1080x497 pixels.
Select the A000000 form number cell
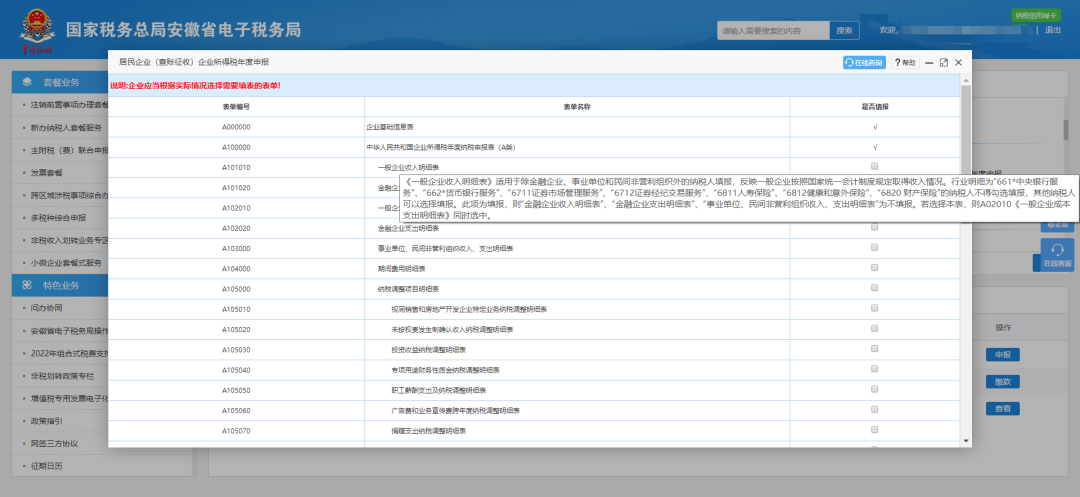236,127
